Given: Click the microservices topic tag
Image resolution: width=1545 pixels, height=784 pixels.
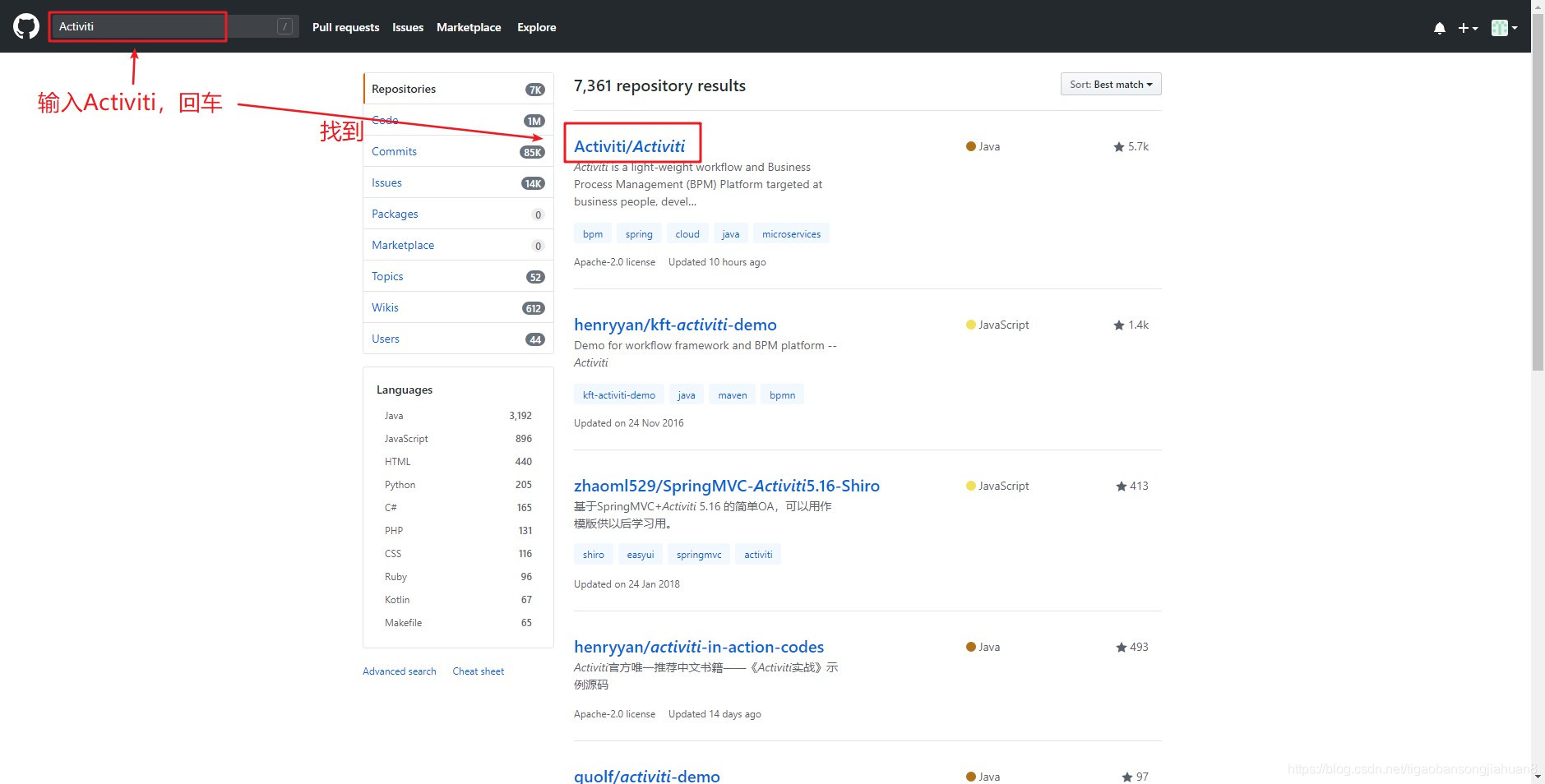Looking at the screenshot, I should pos(791,234).
